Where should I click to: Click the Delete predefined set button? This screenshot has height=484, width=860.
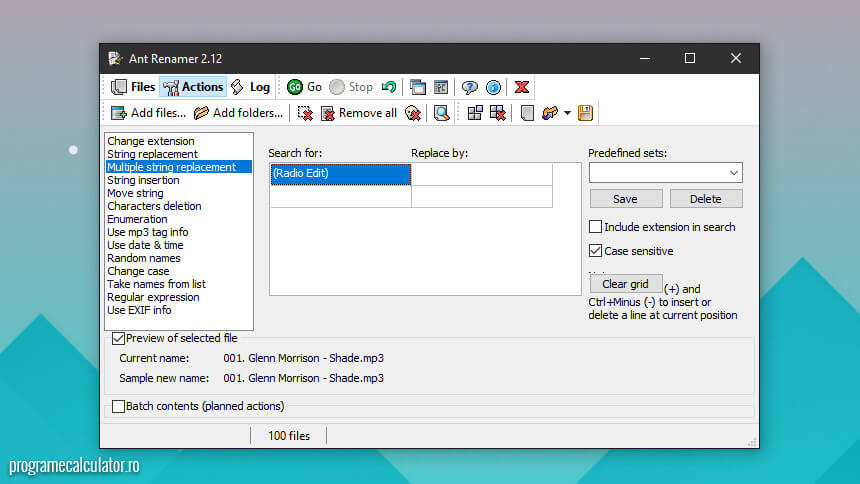click(705, 199)
